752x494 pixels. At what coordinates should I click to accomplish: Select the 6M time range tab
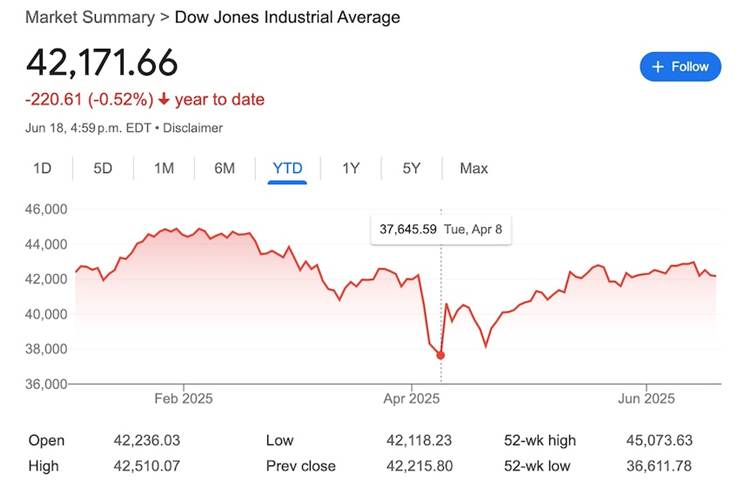click(224, 168)
